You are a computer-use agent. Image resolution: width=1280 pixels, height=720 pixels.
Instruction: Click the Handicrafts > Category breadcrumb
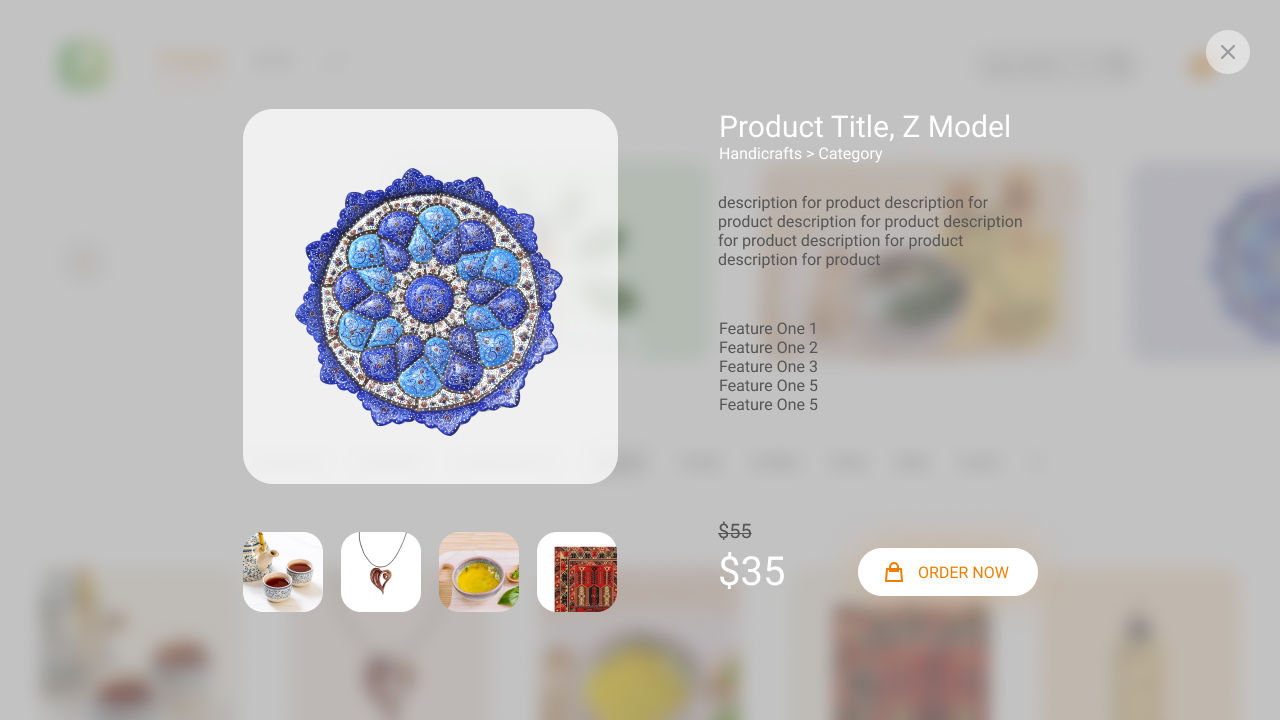(800, 154)
